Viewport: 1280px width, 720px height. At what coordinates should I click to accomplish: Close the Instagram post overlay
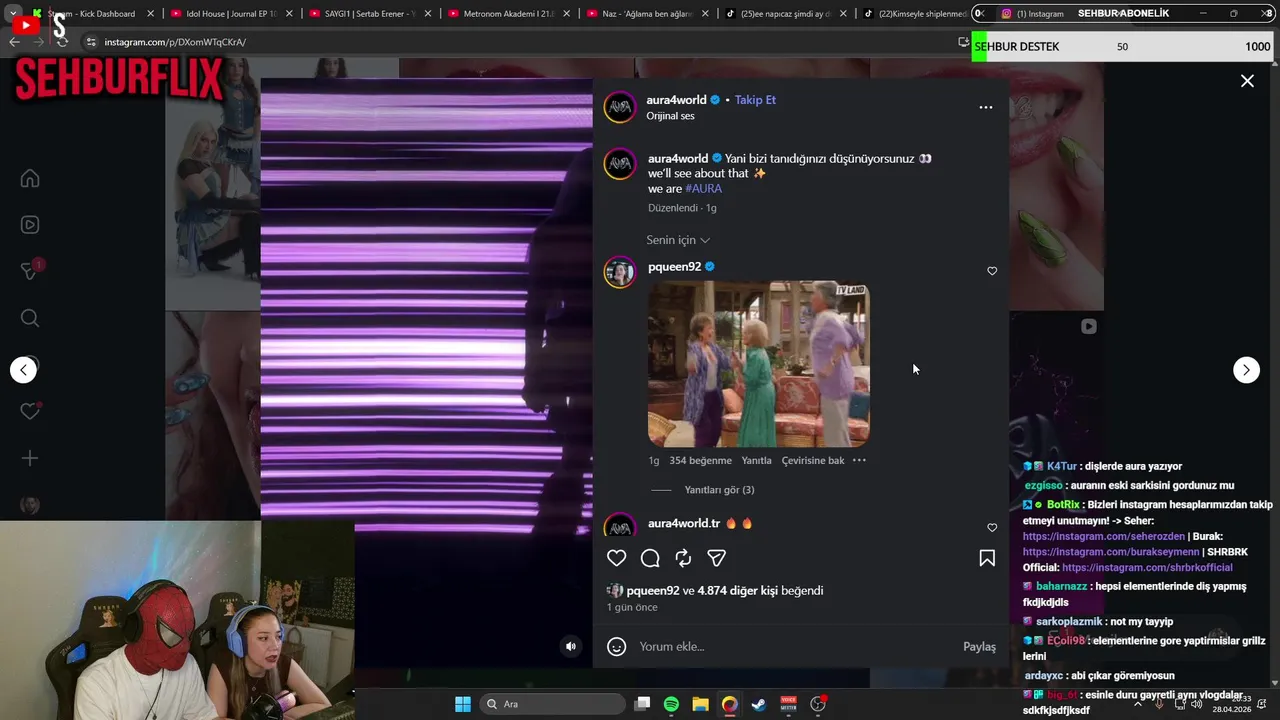point(1247,81)
